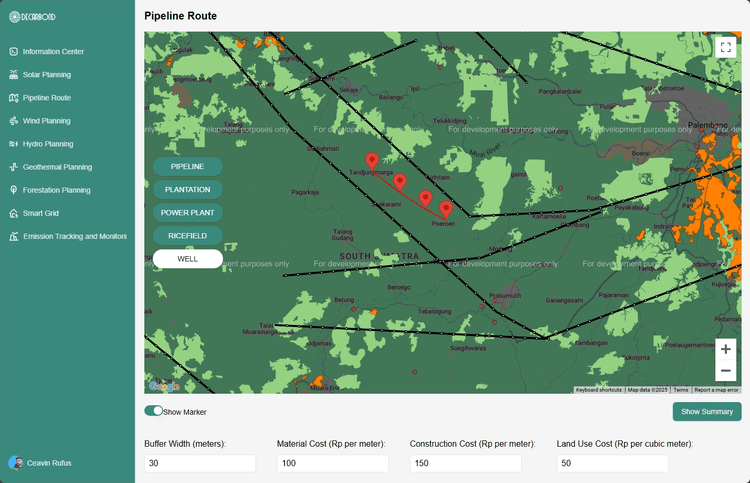Click the Ceavin Rufus profile avatar
The image size is (750, 483).
click(14, 463)
